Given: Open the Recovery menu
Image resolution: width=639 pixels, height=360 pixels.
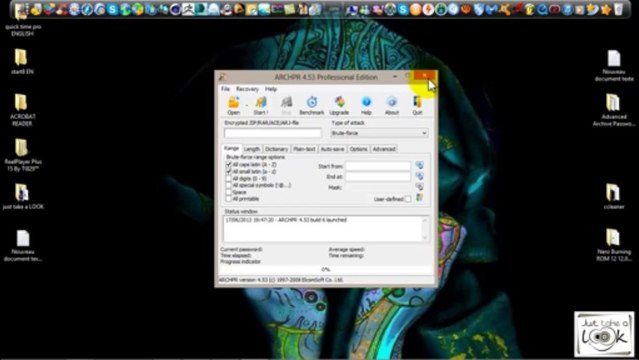Looking at the screenshot, I should [247, 89].
